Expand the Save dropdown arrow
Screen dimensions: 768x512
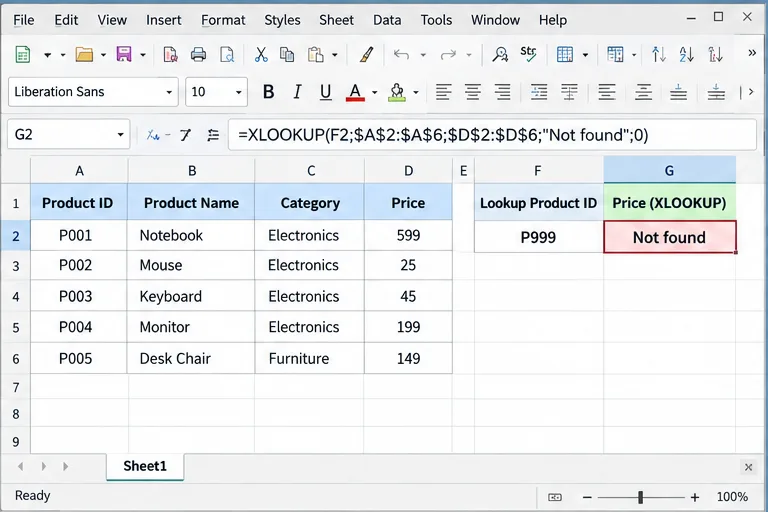143,55
